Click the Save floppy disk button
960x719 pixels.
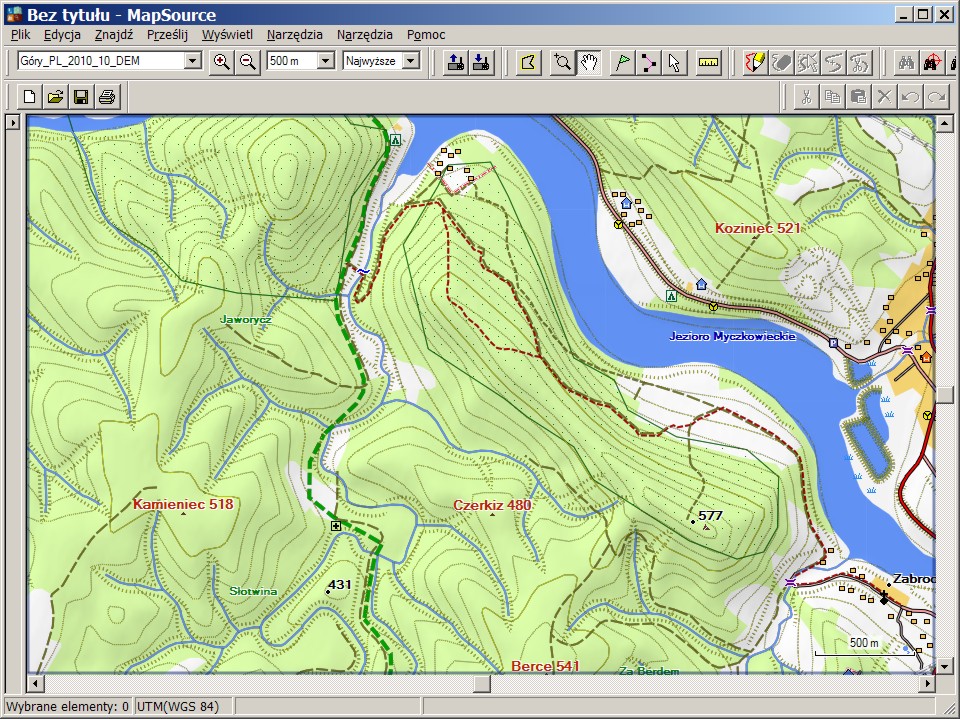[81, 97]
